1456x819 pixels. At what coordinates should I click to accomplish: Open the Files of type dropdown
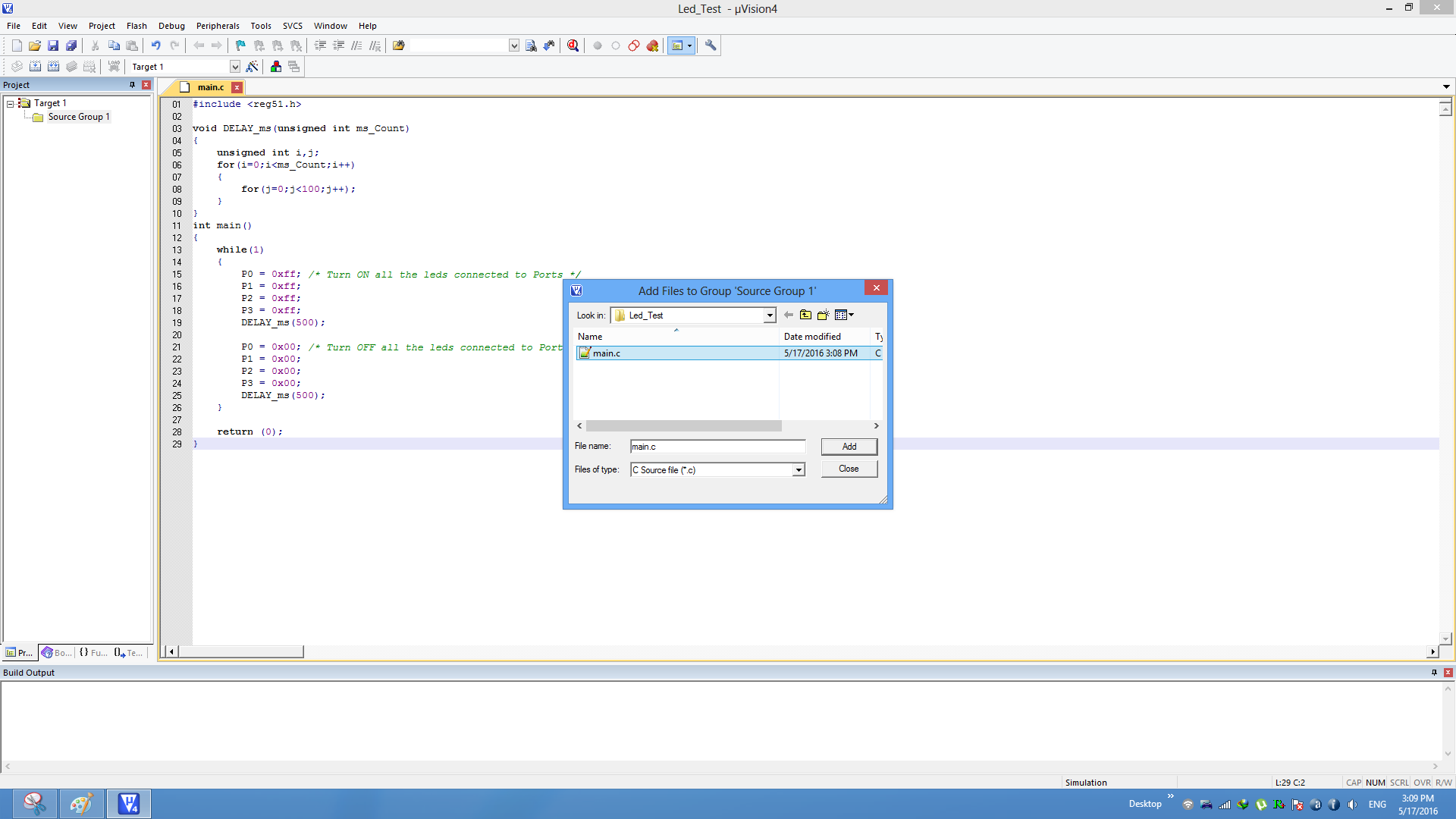coord(798,470)
